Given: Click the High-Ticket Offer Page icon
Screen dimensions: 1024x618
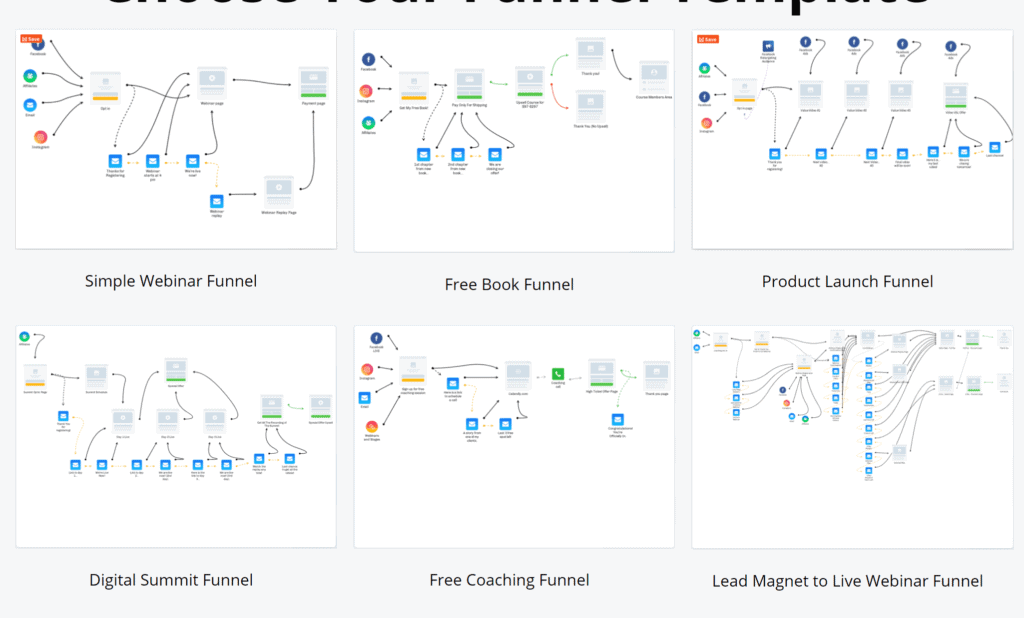Looking at the screenshot, I should [601, 374].
